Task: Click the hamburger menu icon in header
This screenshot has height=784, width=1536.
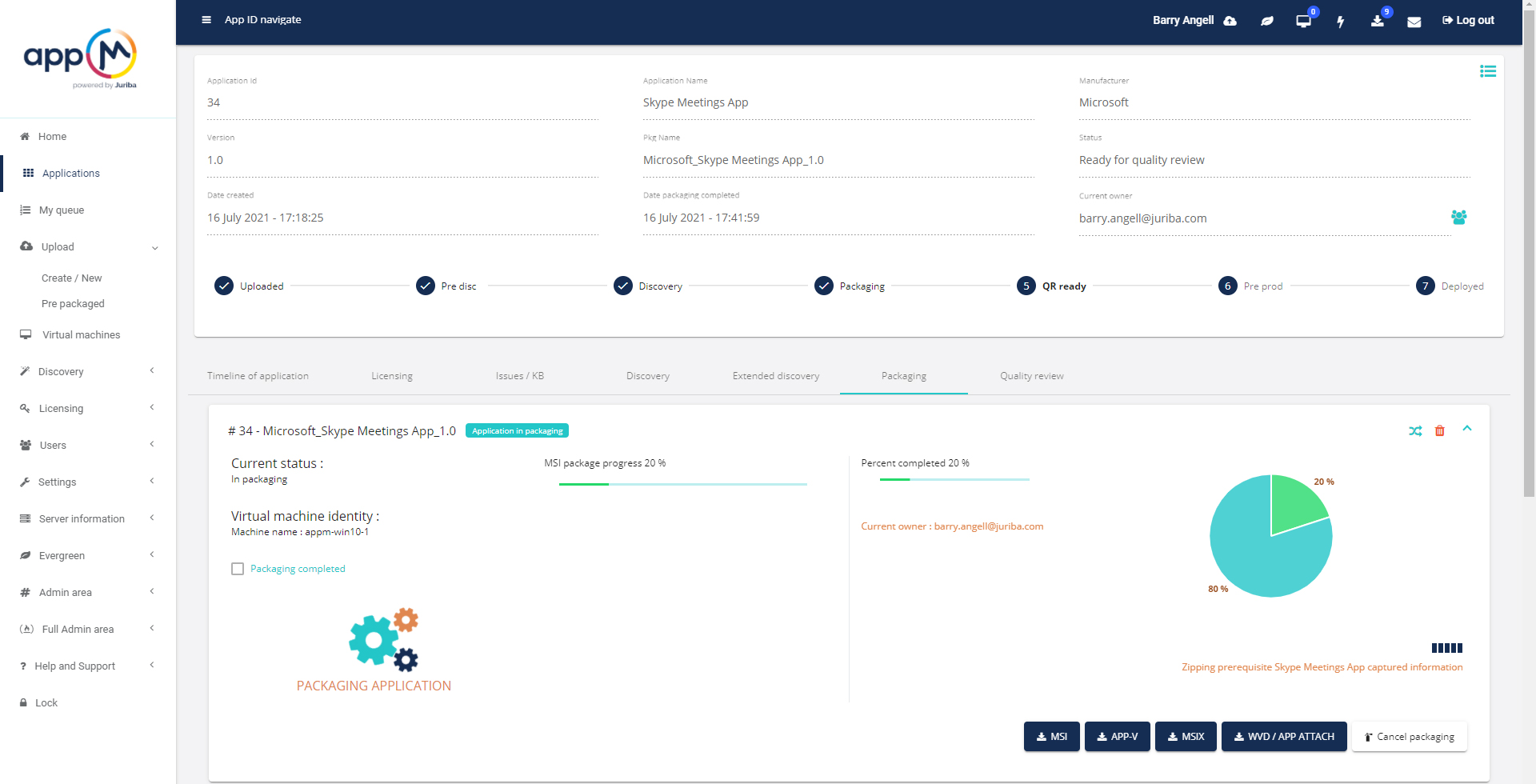Action: (x=206, y=20)
